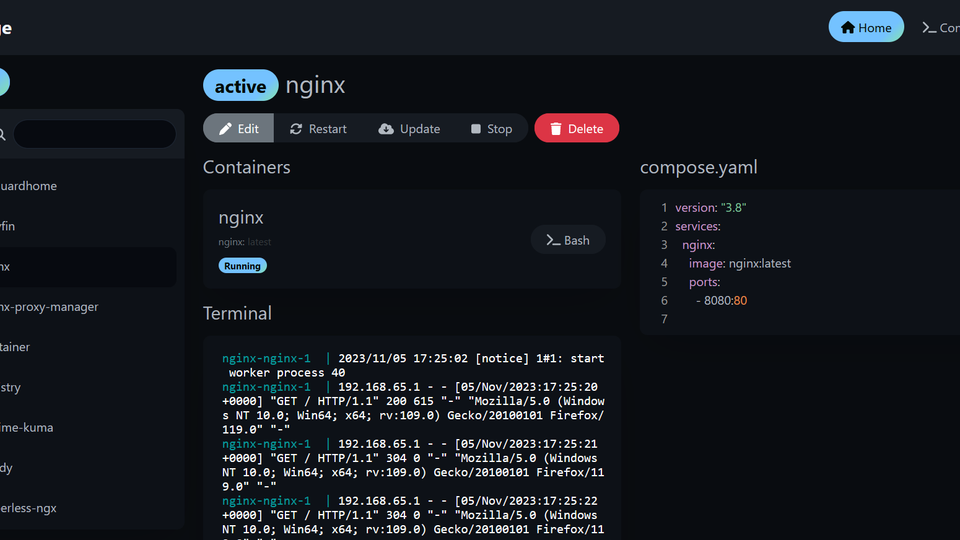This screenshot has height=540, width=960.
Task: Click the house icon on Home
Action: click(848, 28)
